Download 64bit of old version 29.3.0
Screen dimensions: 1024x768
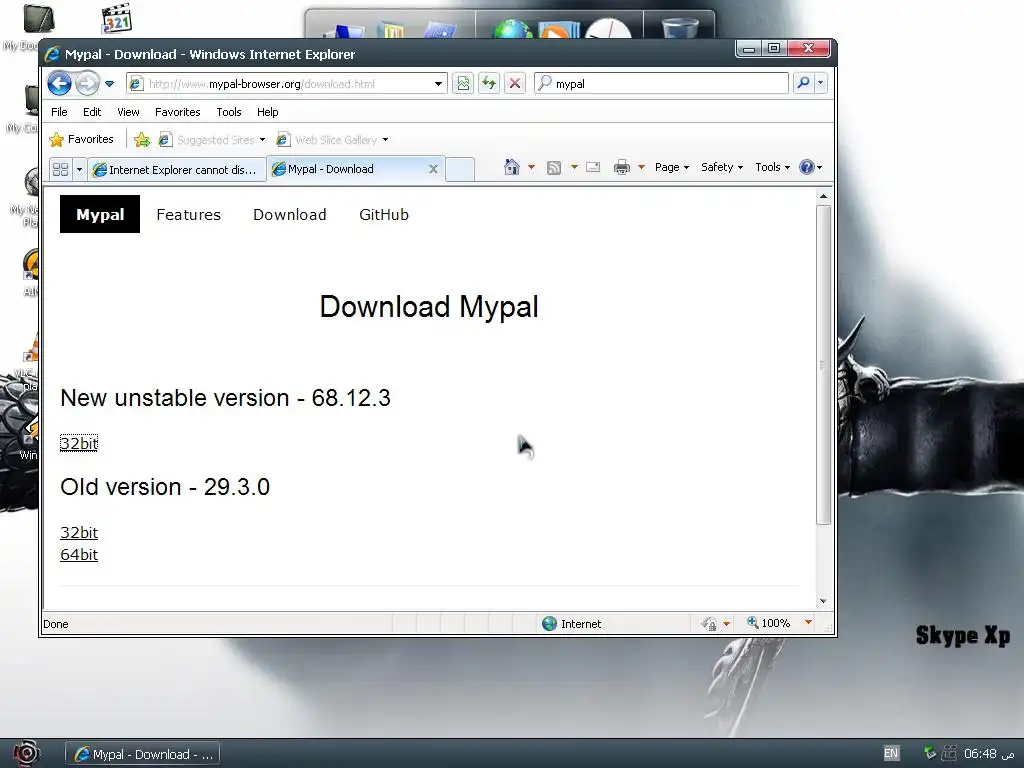click(79, 554)
